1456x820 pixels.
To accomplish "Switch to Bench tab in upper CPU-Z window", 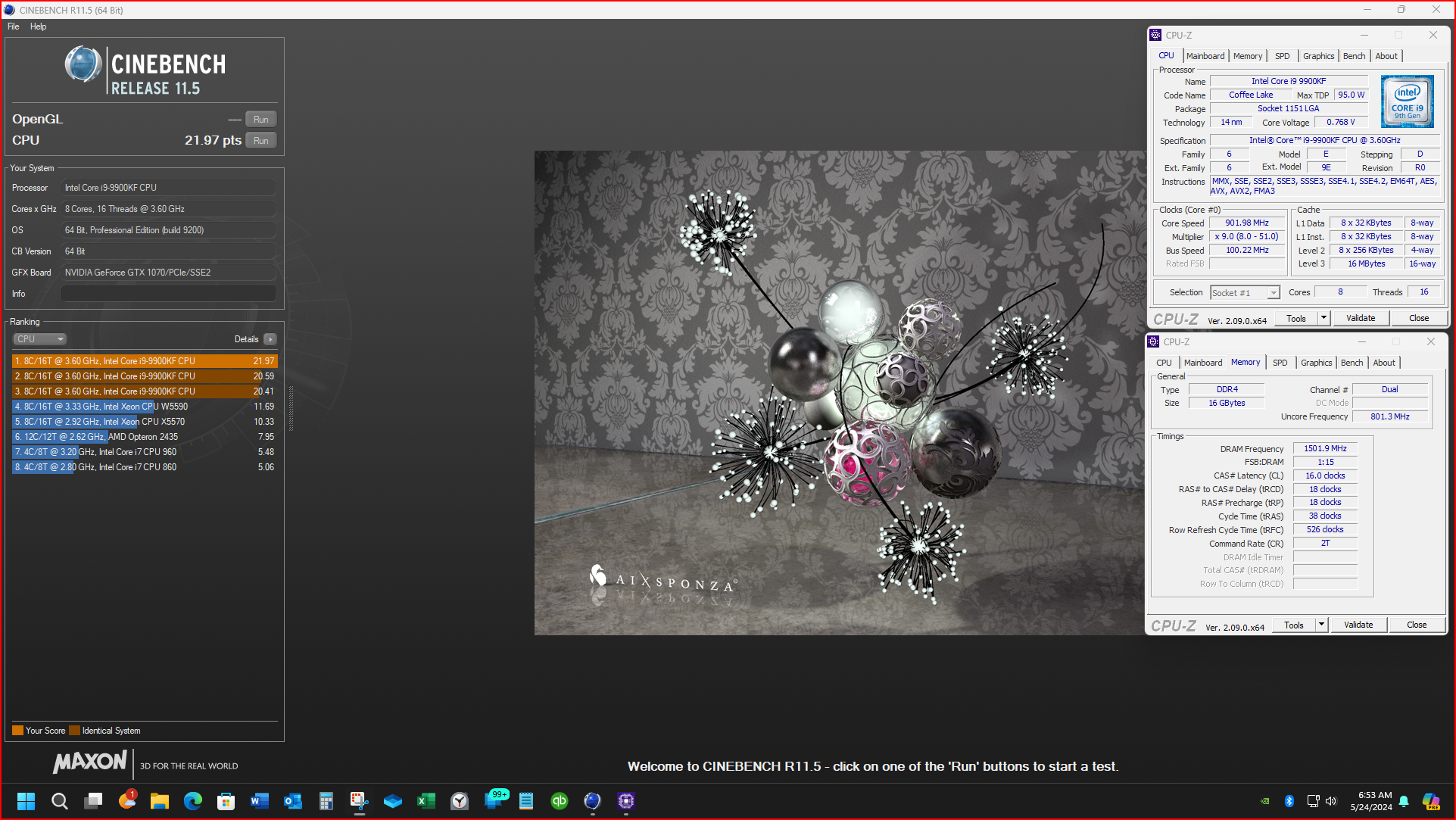I will click(1354, 56).
